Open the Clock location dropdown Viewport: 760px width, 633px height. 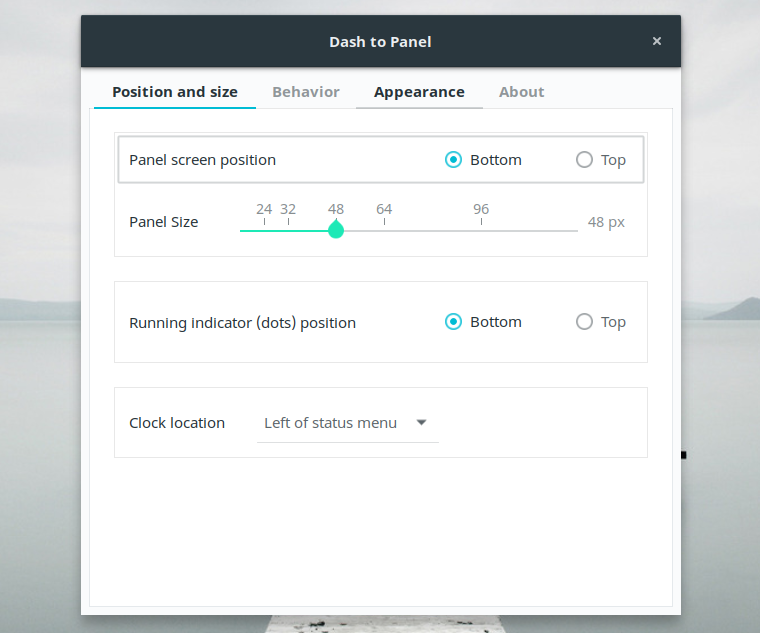(346, 423)
